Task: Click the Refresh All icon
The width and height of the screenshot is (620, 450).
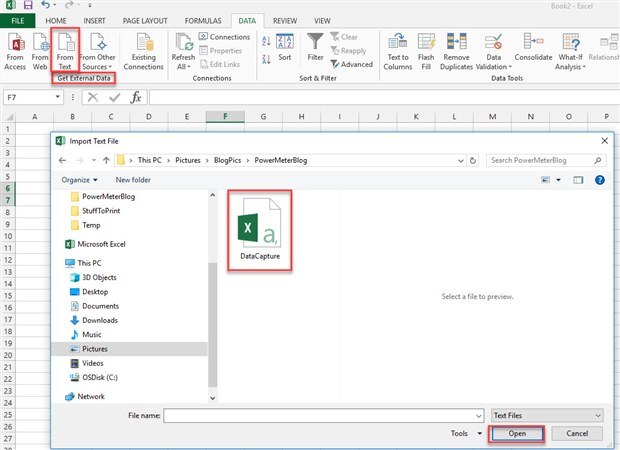Action: click(x=184, y=46)
